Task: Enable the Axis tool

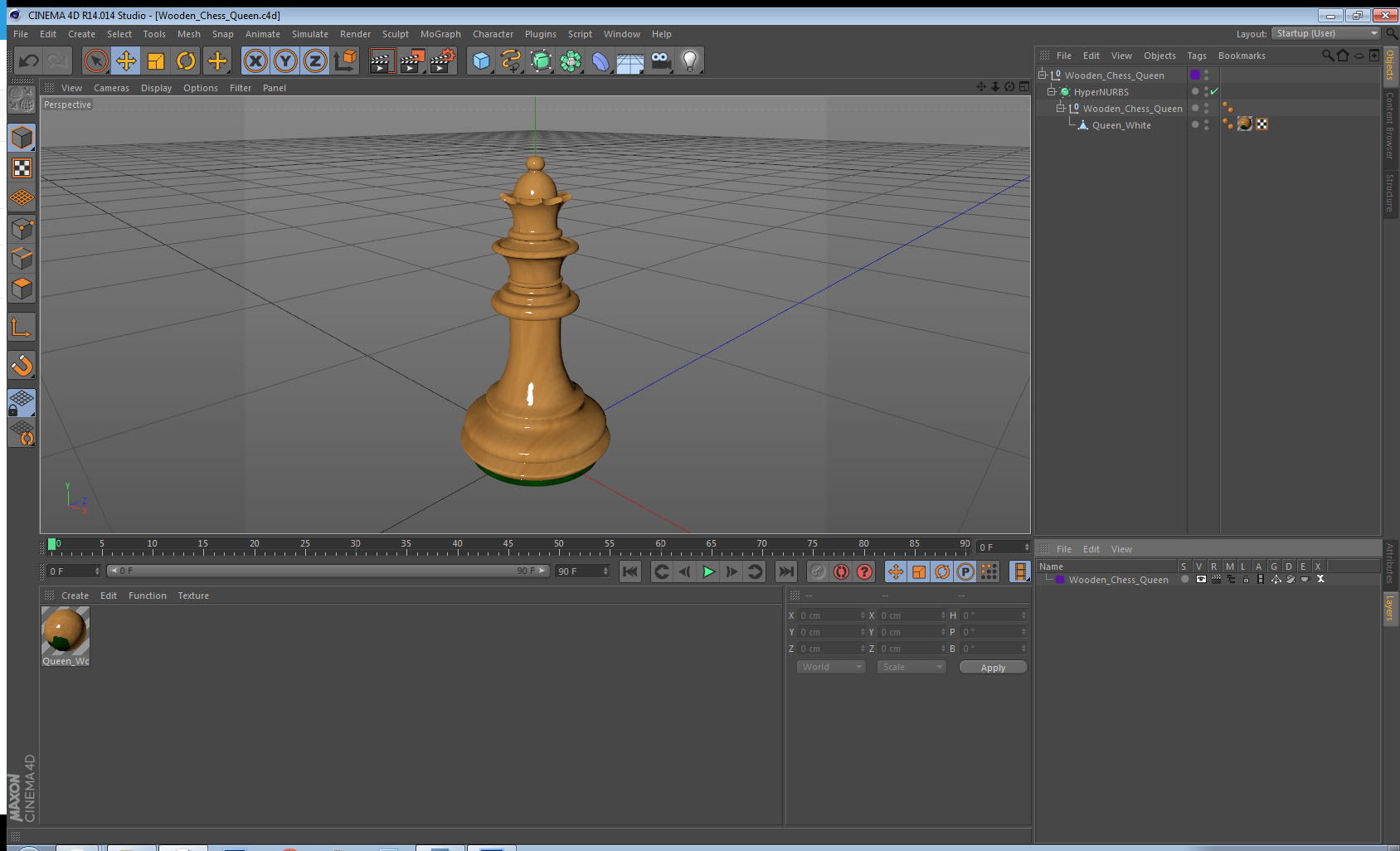Action: (22, 328)
